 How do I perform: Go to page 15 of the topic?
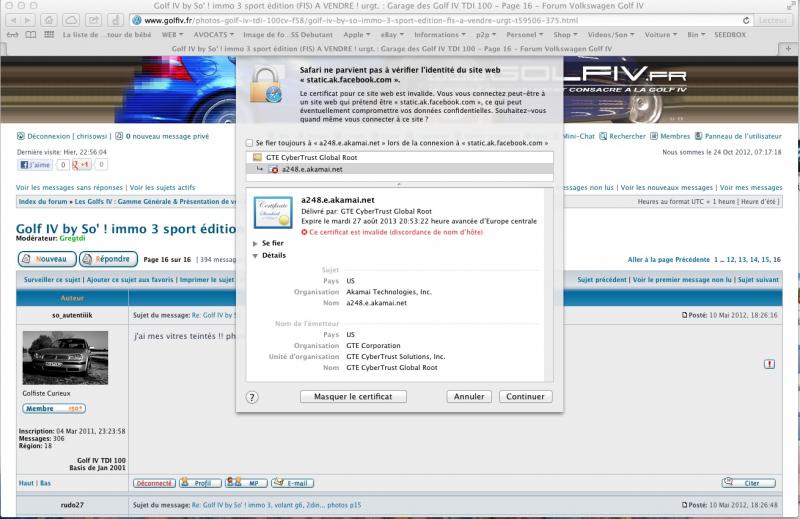point(765,259)
